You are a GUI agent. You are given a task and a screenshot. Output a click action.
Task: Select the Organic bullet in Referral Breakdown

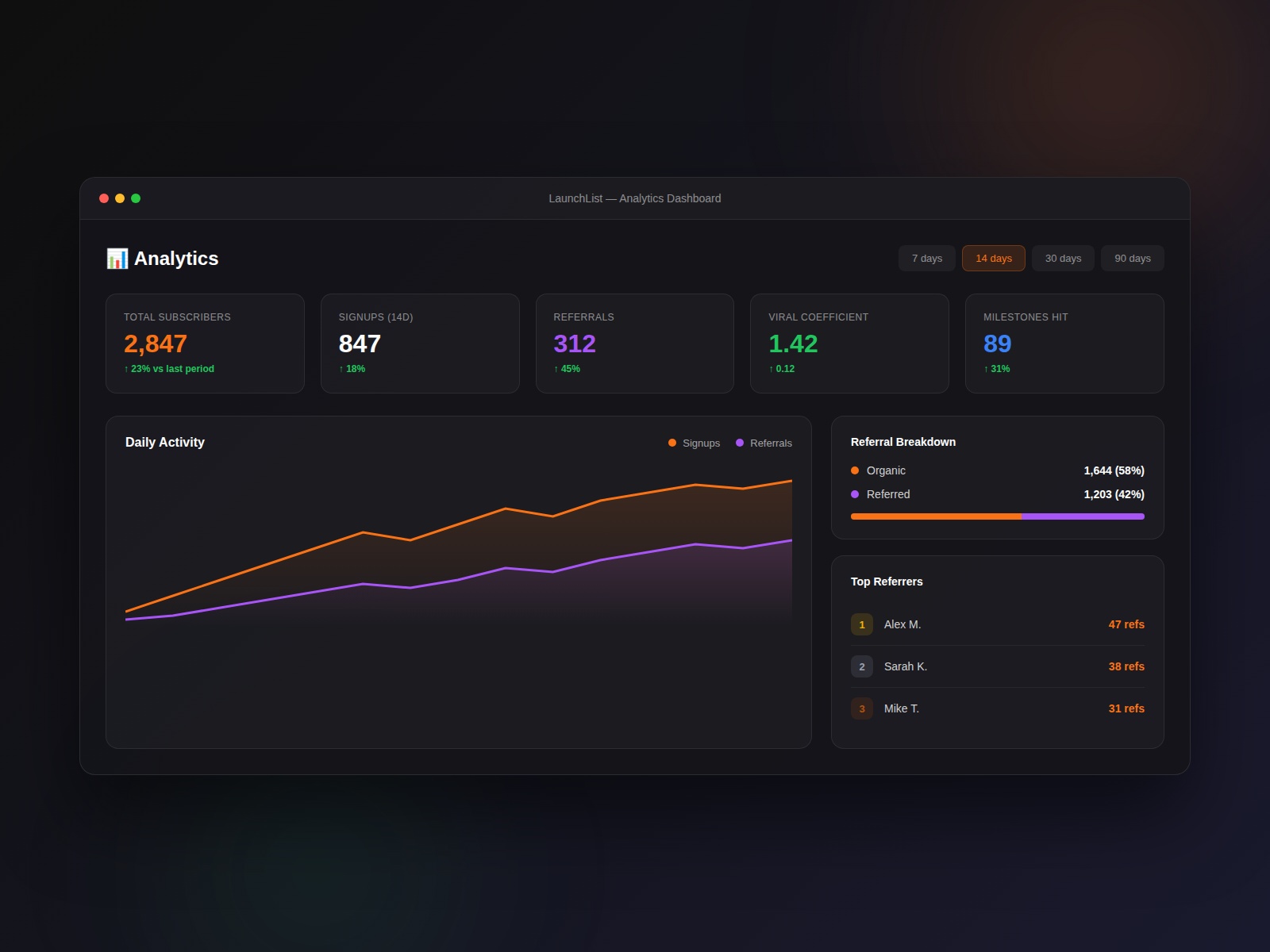point(855,470)
